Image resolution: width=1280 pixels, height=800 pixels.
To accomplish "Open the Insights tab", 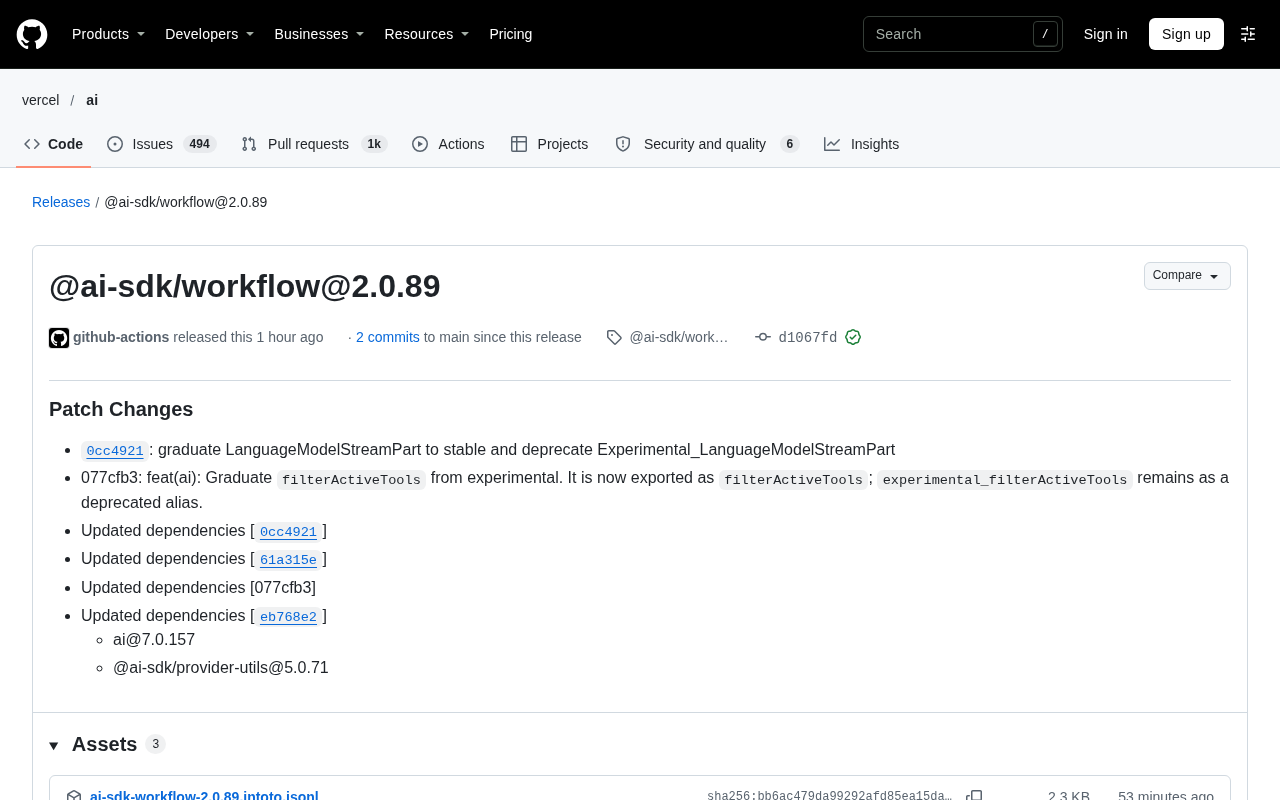I will point(861,144).
